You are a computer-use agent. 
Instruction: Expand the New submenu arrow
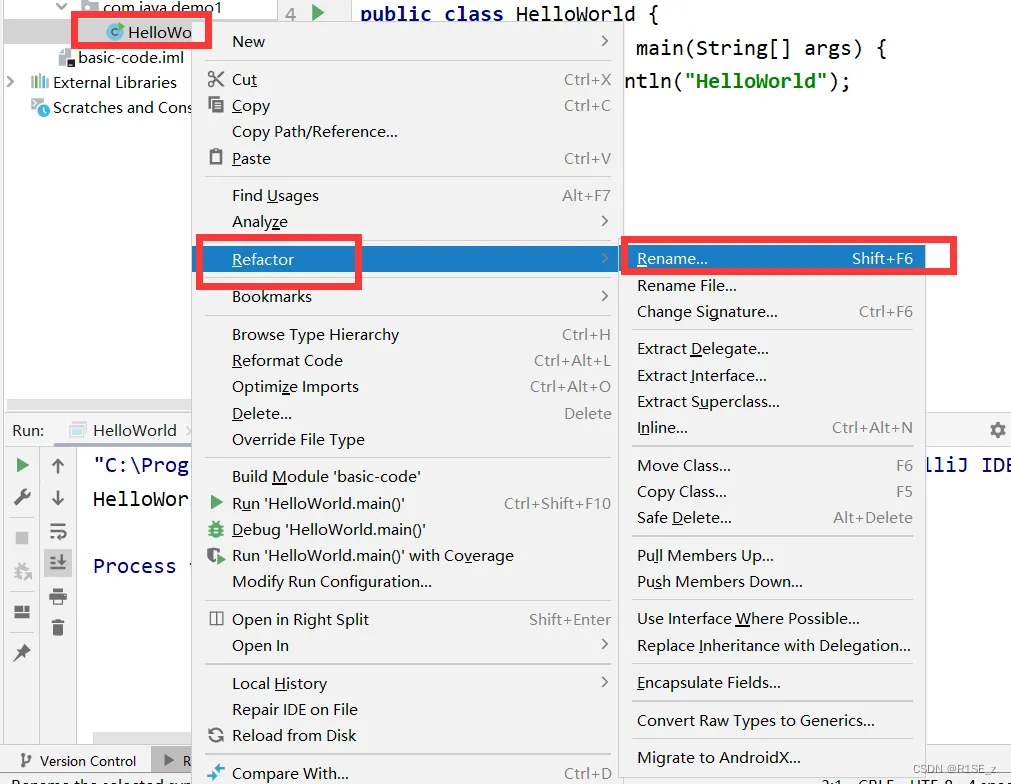click(605, 41)
